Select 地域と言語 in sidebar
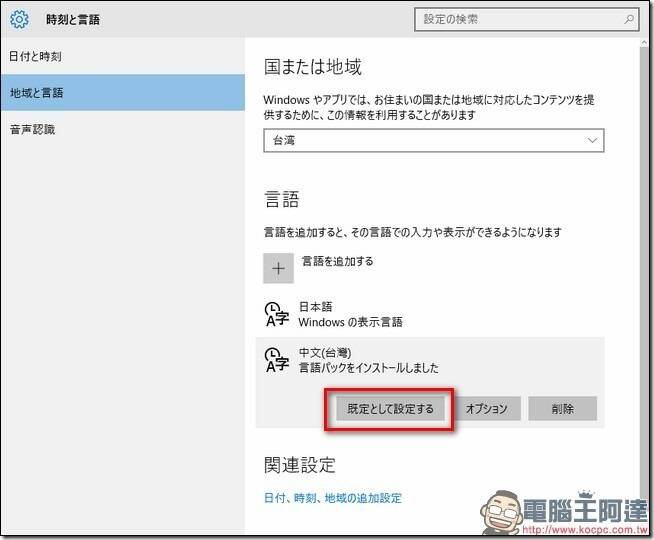Screen dimensions: 654x540 [x=123, y=93]
